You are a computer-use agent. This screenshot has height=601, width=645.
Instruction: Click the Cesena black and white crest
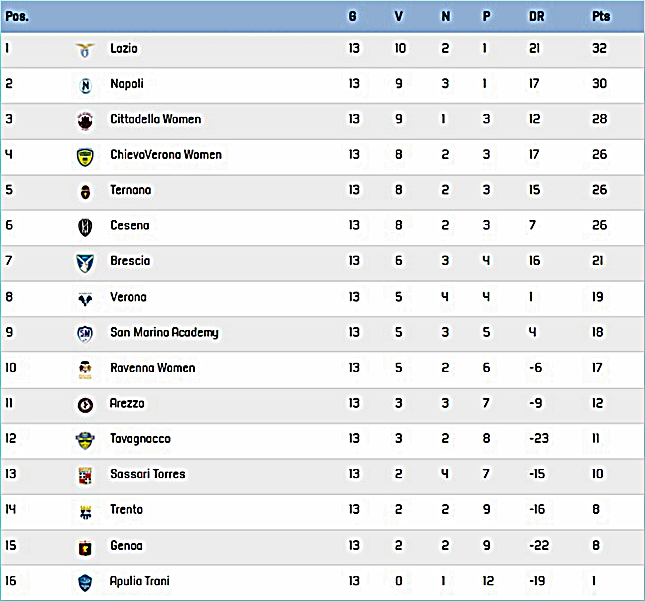[85, 227]
